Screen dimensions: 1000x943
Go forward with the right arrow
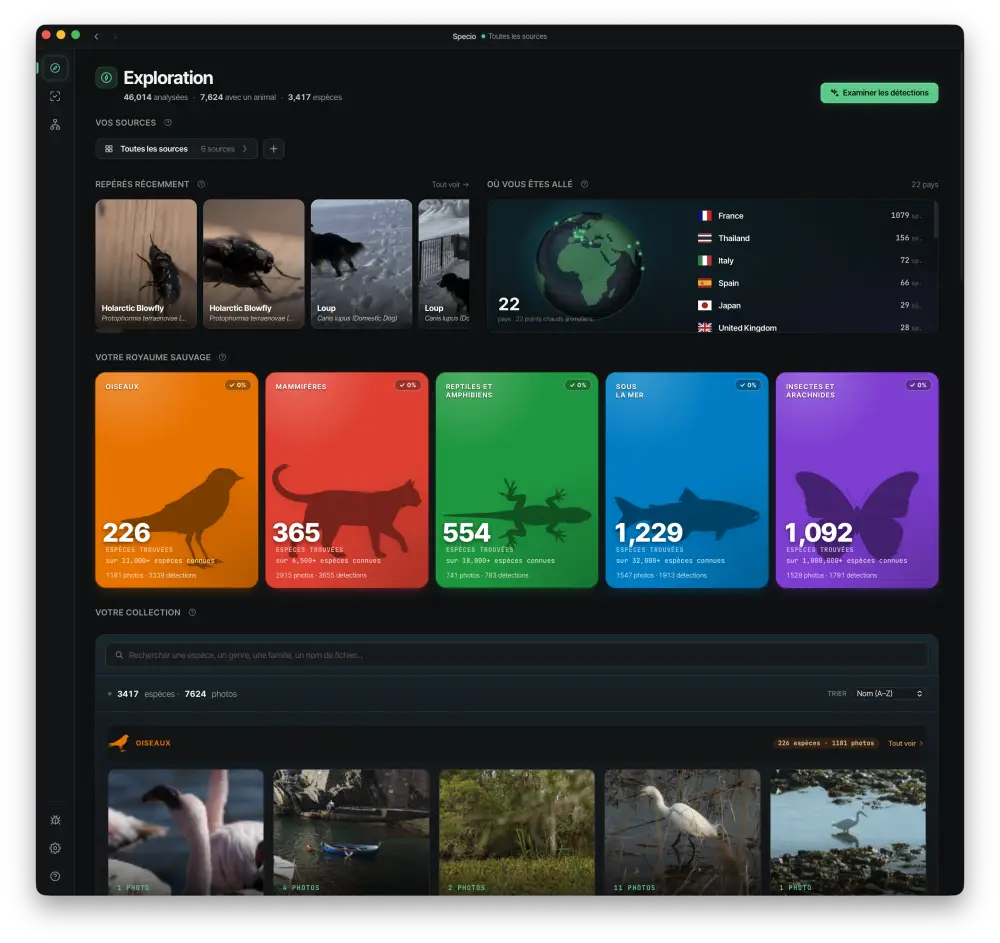(115, 36)
